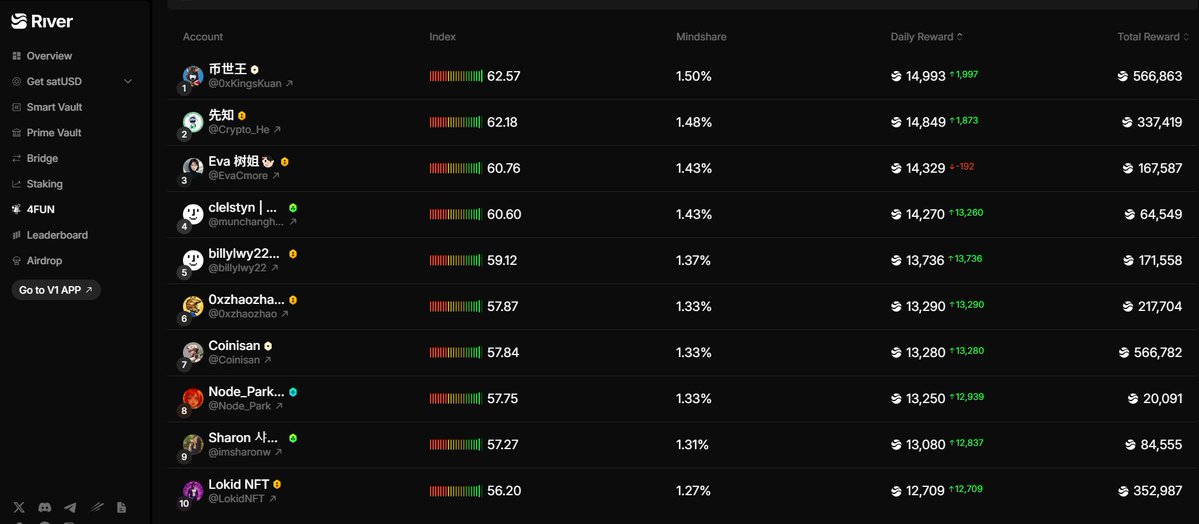Click the avatar of Coinisan
1199x524 pixels.
click(193, 352)
